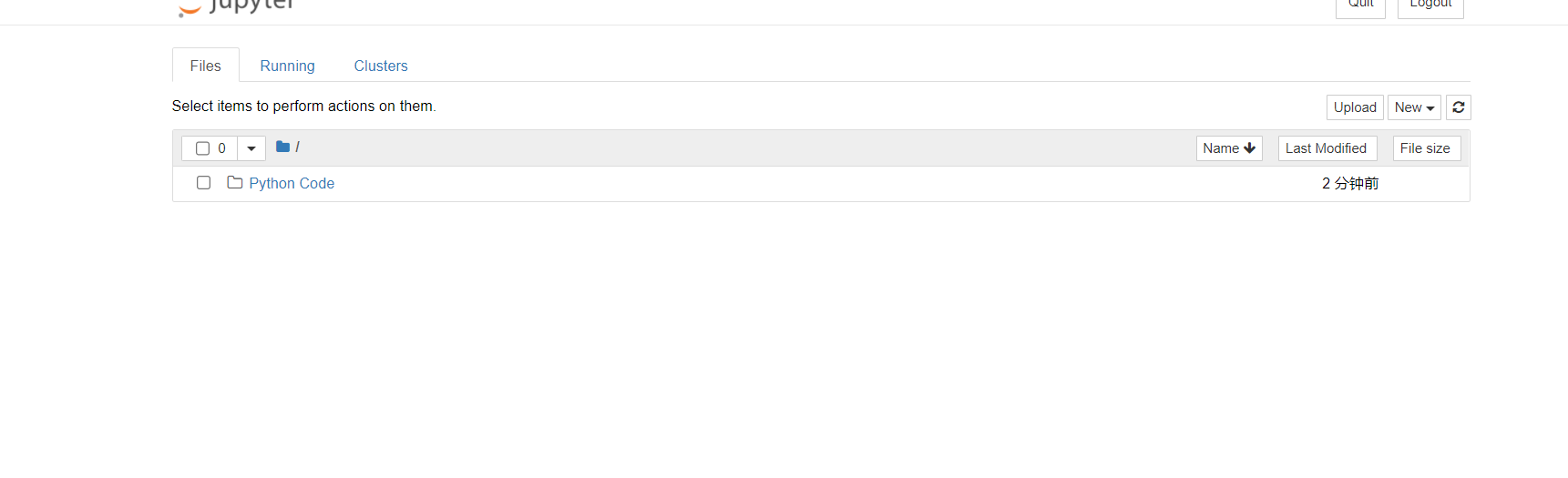Click the Upload button
Image resolution: width=1568 pixels, height=478 pixels.
click(1354, 107)
